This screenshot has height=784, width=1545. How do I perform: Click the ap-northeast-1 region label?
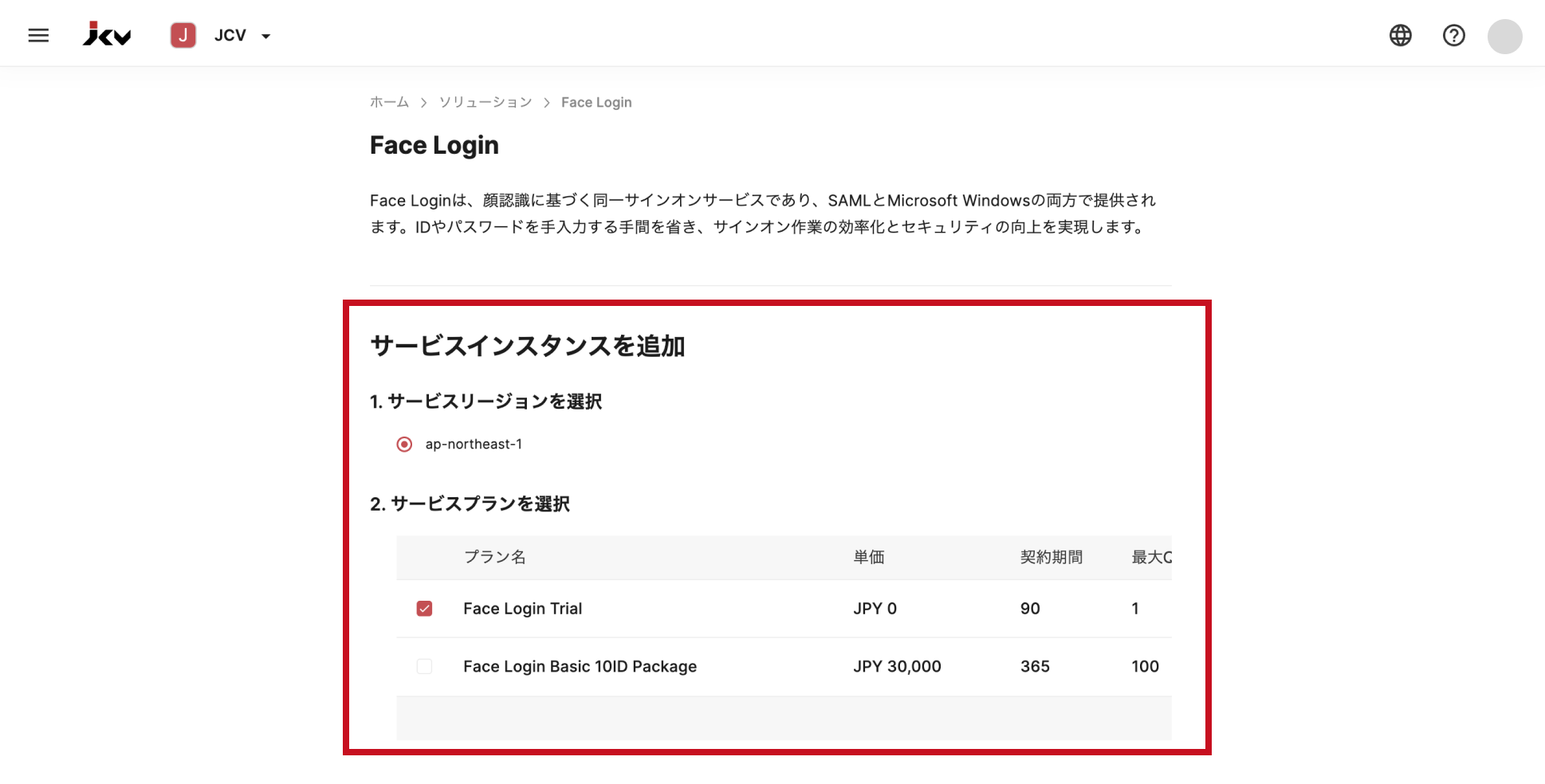[x=474, y=445]
